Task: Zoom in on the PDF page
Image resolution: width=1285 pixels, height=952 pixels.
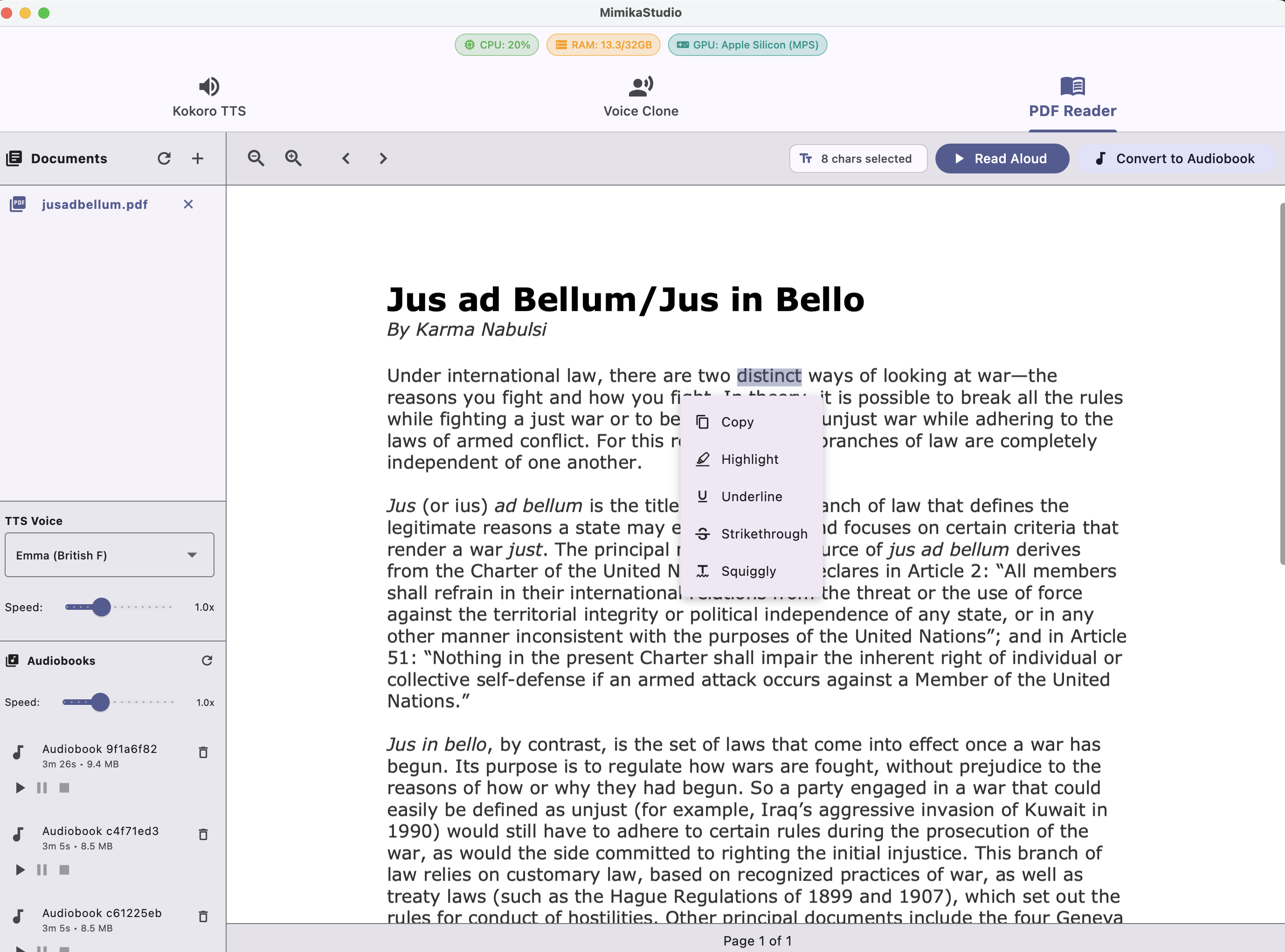Action: [x=293, y=158]
